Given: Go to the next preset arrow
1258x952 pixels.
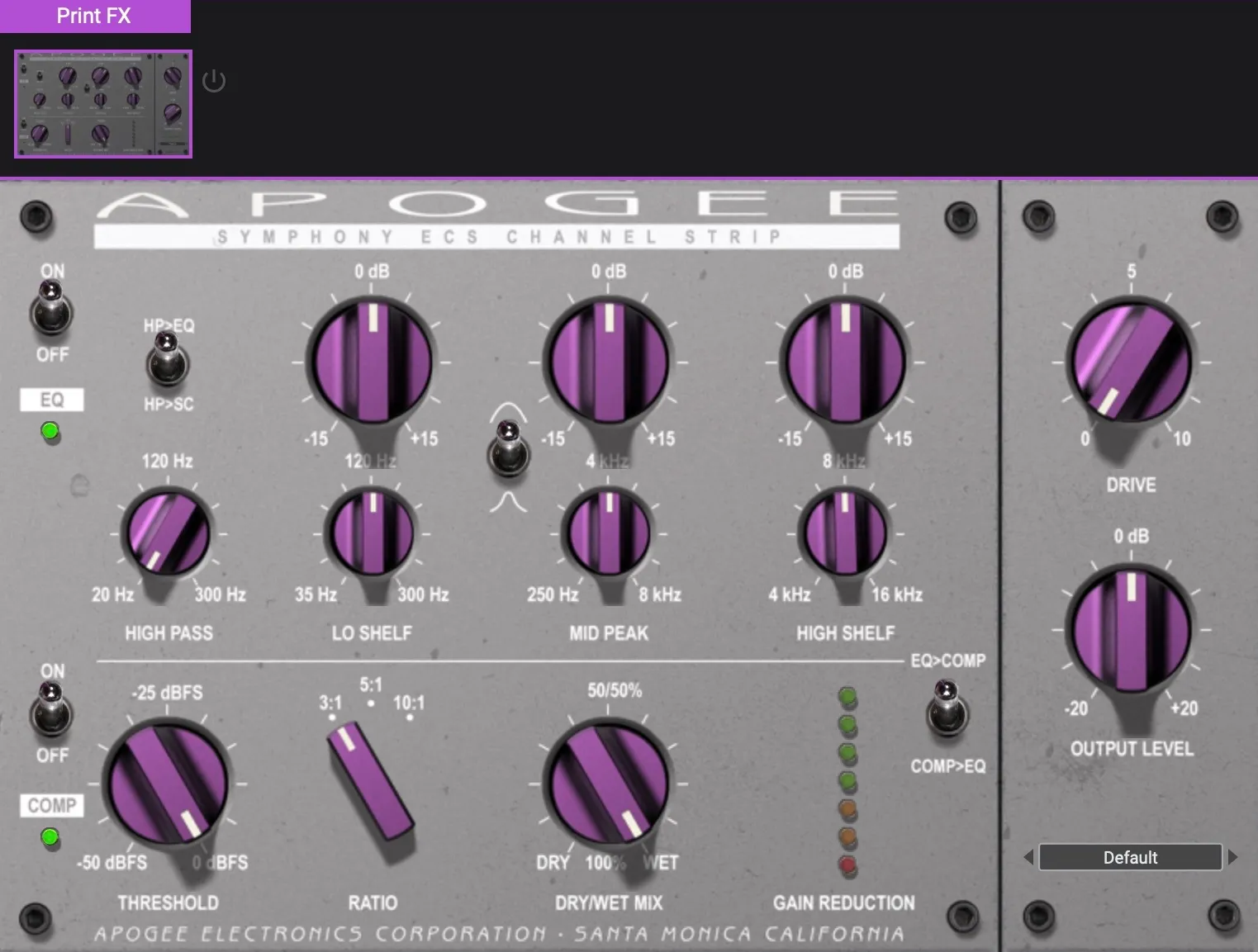Looking at the screenshot, I should [x=1232, y=857].
